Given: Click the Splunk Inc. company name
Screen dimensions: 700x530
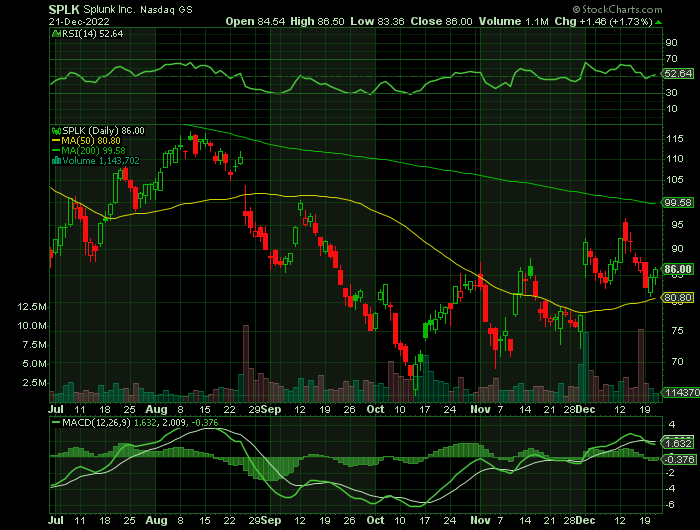Looking at the screenshot, I should (x=109, y=9).
